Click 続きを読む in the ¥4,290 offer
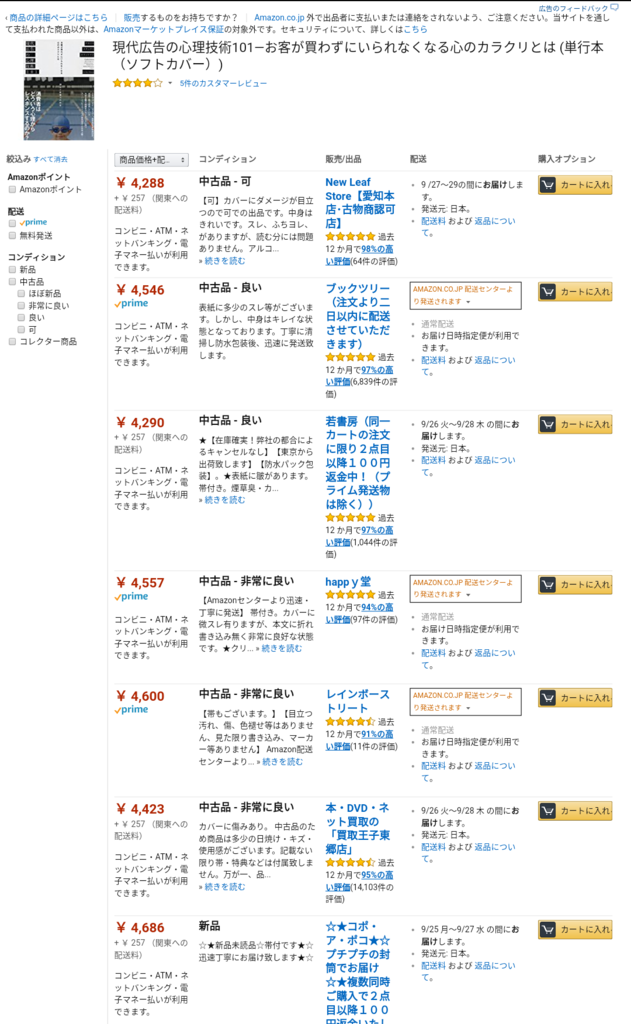The height and width of the screenshot is (1024, 631). (x=225, y=500)
